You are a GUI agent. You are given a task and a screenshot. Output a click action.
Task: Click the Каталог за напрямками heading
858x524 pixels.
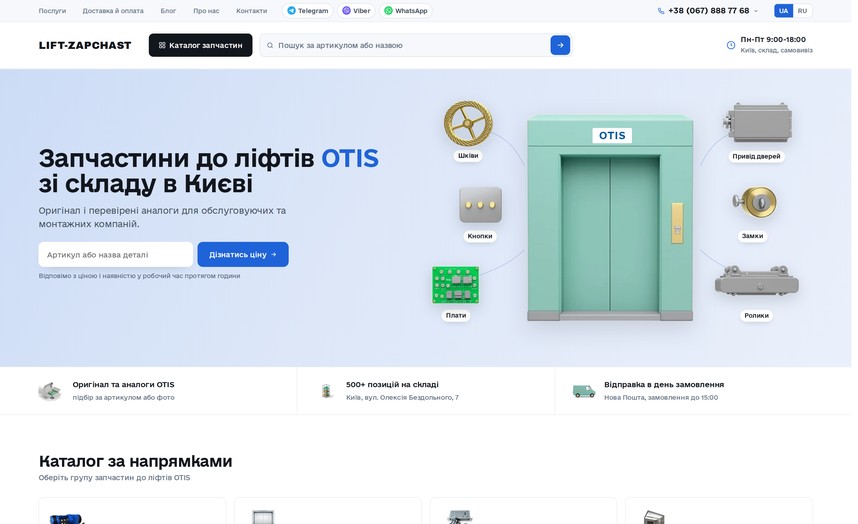pos(135,461)
